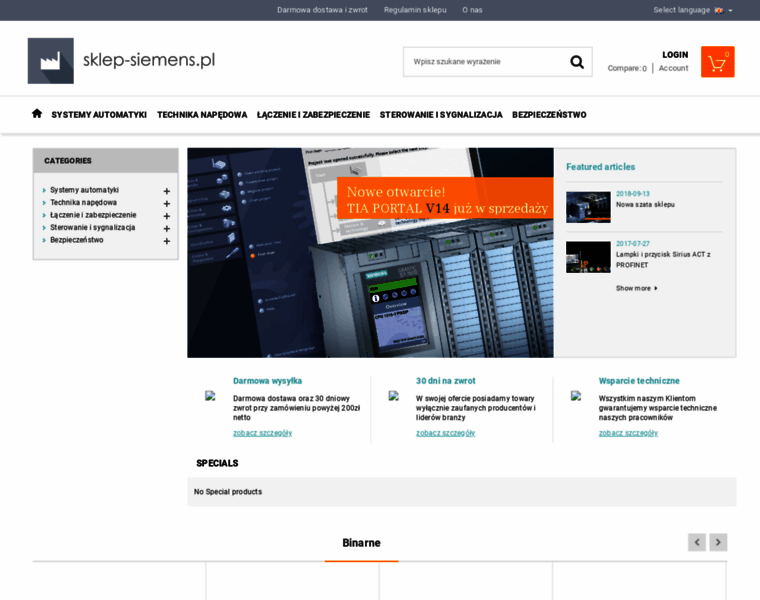Open SYSTEMY AUTOMATYKI menu
This screenshot has height=600, width=760.
click(x=99, y=115)
